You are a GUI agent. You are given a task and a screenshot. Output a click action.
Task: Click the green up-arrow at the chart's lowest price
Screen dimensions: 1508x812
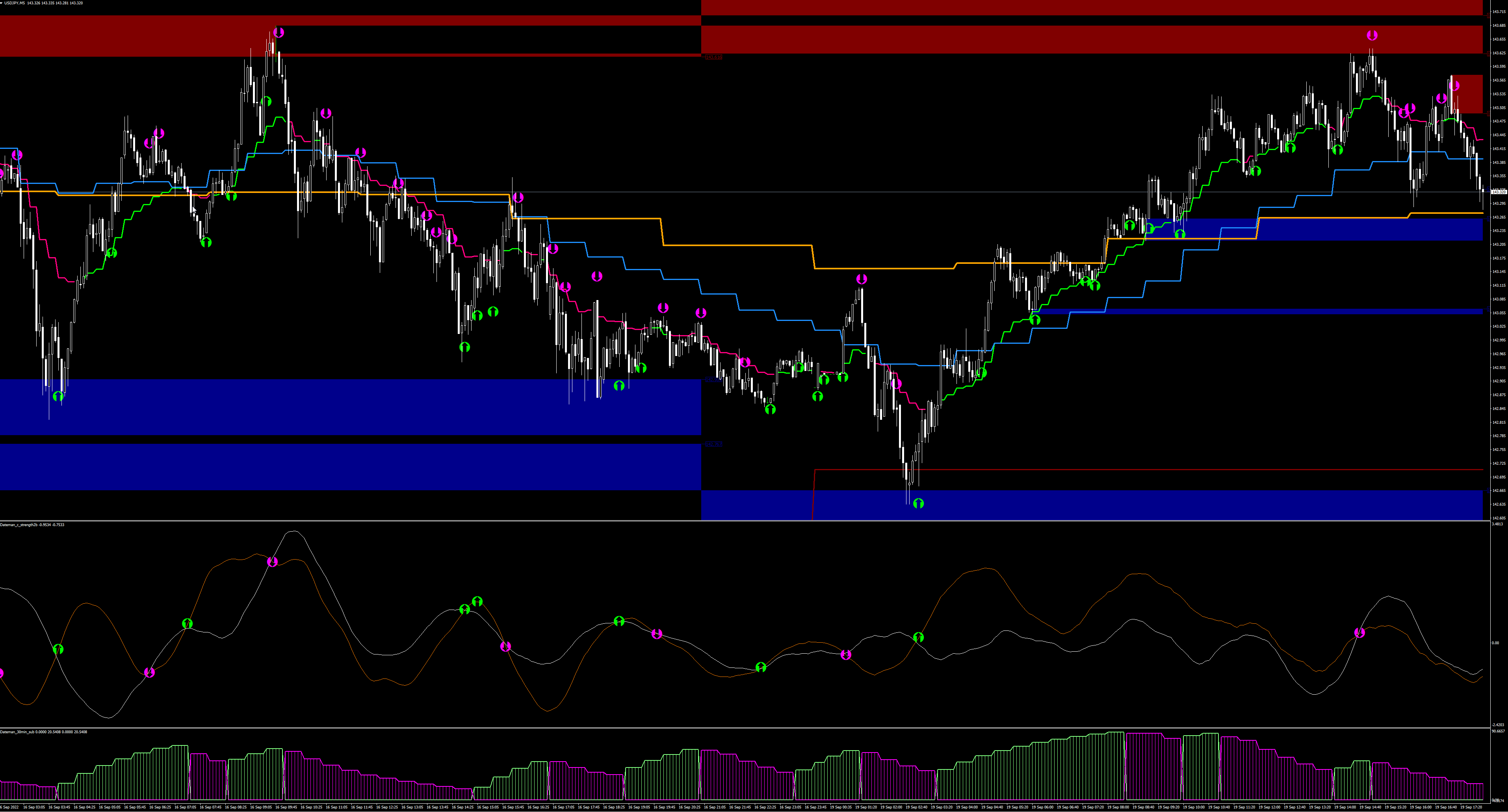tap(918, 503)
